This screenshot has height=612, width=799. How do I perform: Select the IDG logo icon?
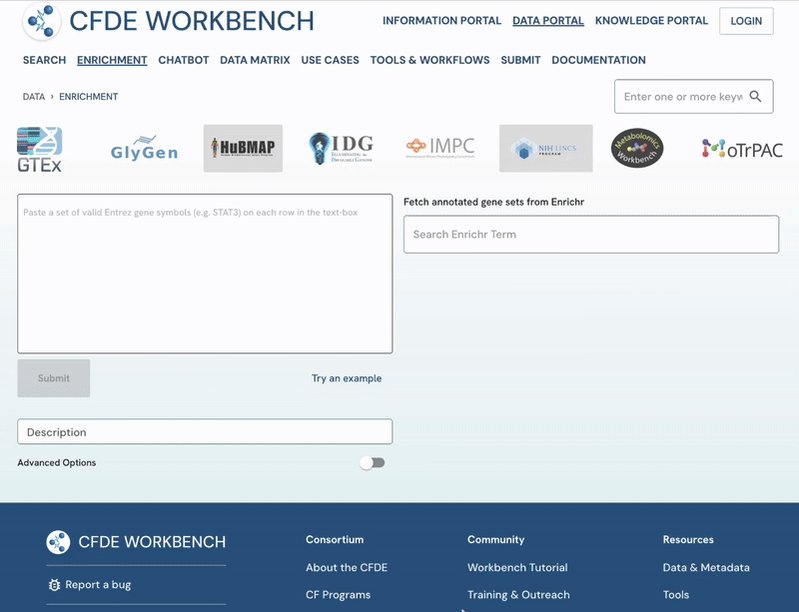point(341,148)
